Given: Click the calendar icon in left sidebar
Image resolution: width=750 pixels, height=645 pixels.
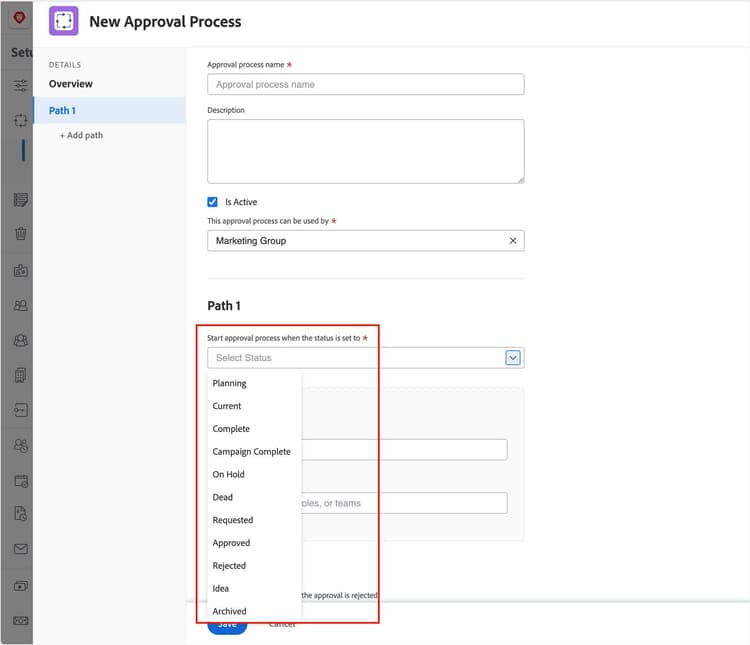Looking at the screenshot, I should pos(20,480).
